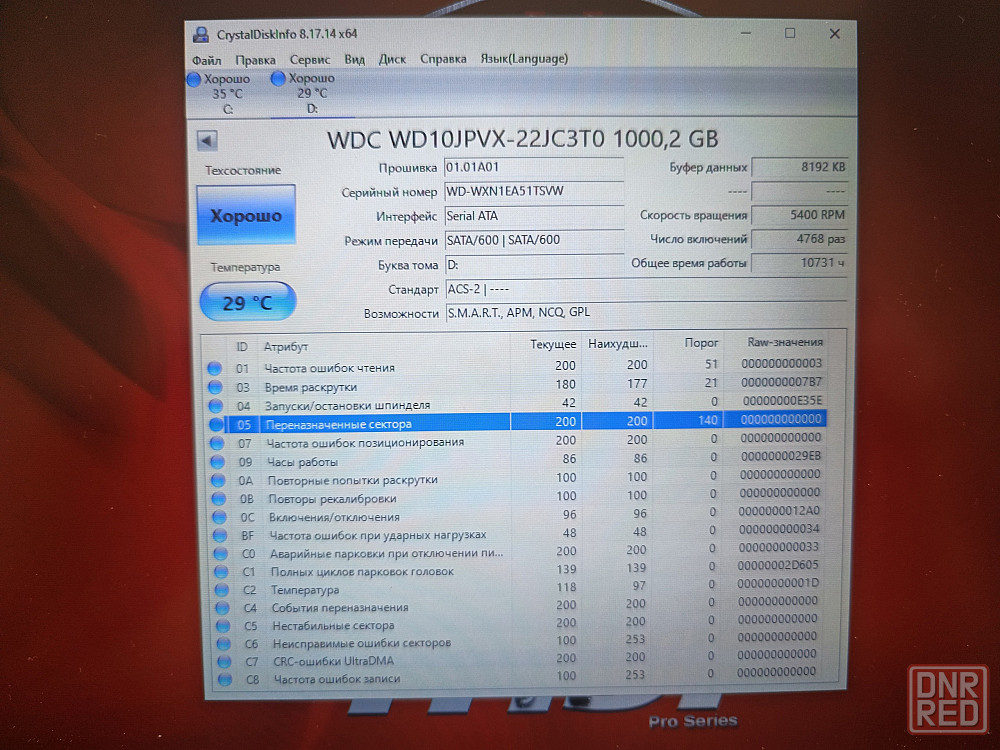Select row text Время раскрутки
The width and height of the screenshot is (1000, 750).
[x=311, y=387]
